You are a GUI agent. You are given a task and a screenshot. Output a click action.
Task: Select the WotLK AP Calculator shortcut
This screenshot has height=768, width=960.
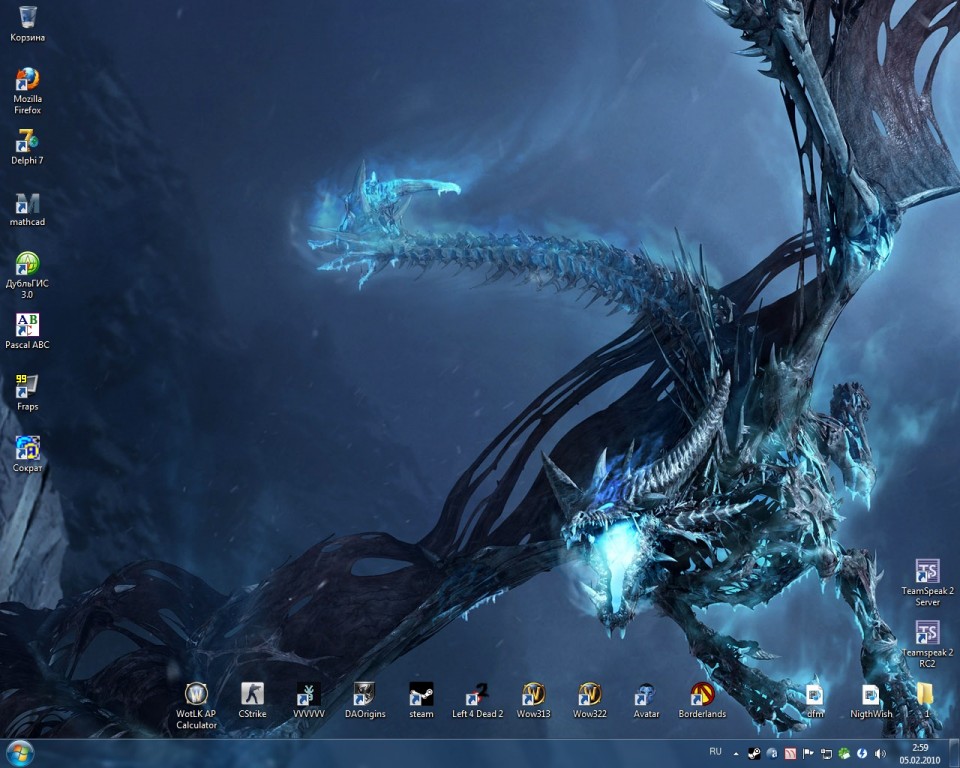click(196, 706)
